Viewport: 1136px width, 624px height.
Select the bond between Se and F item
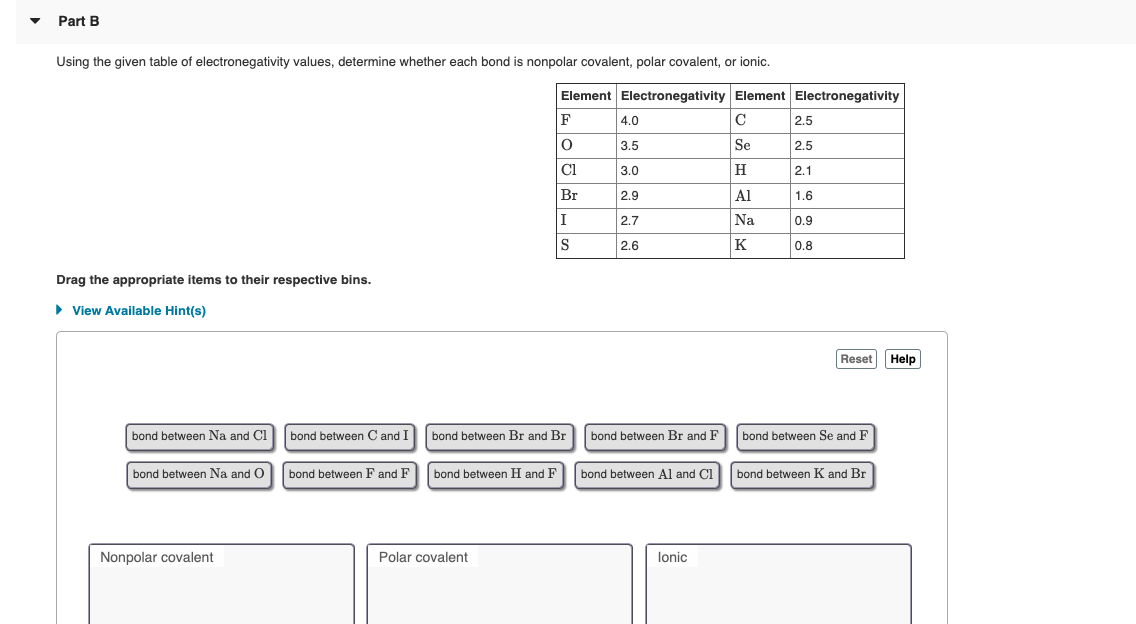point(805,436)
